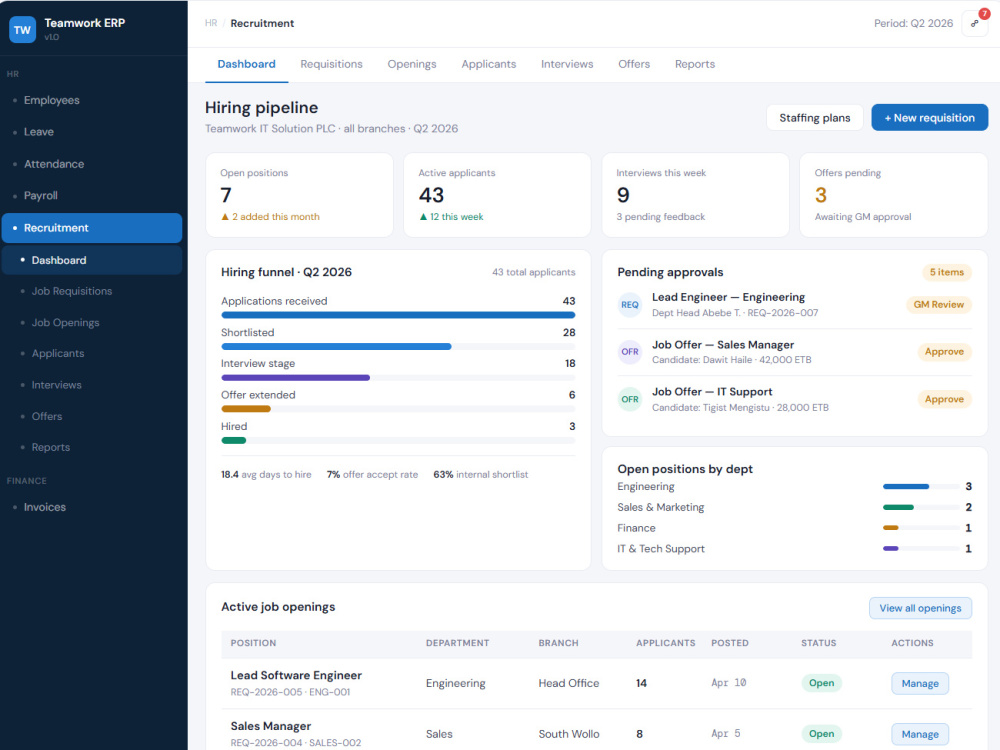The width and height of the screenshot is (1000, 750).
Task: Click the HR breadcrumb link
Action: coord(211,24)
